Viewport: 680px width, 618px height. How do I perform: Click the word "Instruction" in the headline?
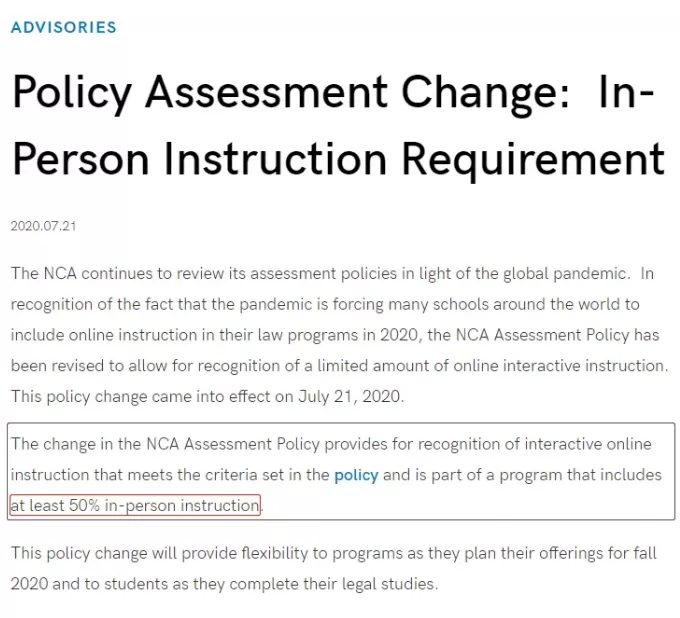tap(275, 158)
